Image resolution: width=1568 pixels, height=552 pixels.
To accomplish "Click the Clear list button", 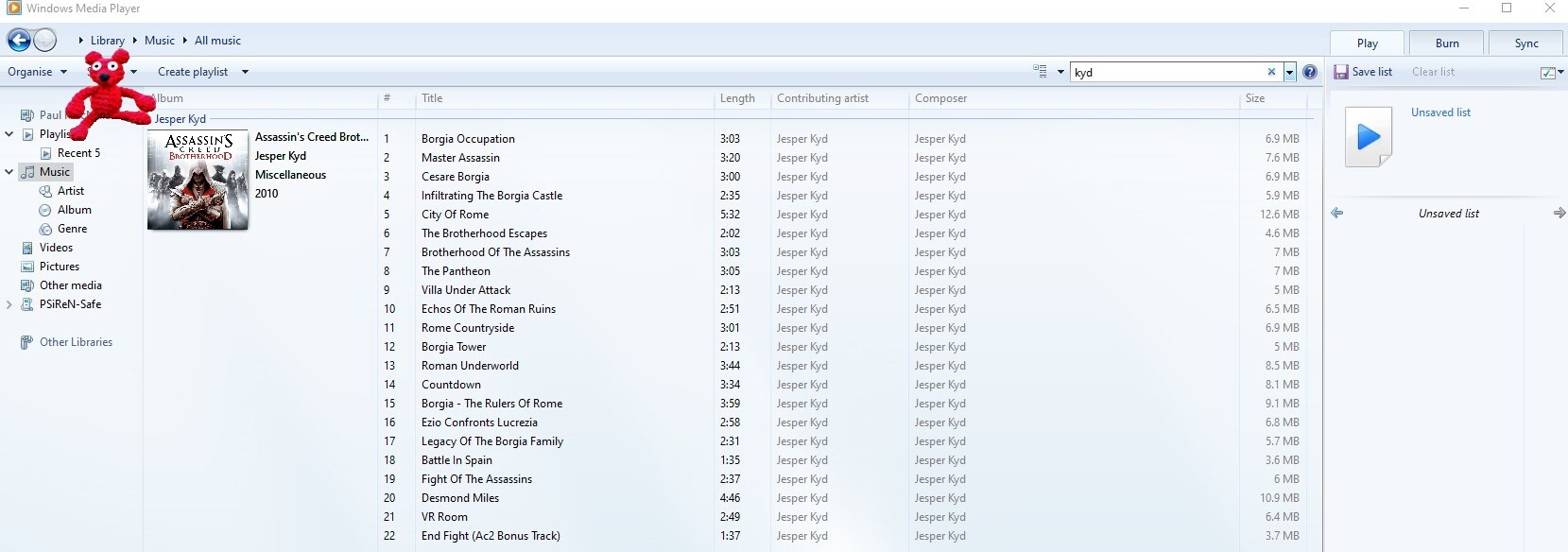I will coord(1433,72).
